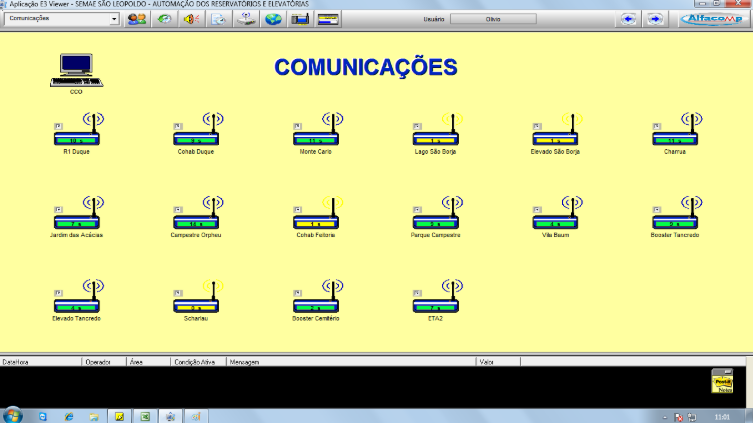Open the Windows Start menu

click(x=14, y=415)
